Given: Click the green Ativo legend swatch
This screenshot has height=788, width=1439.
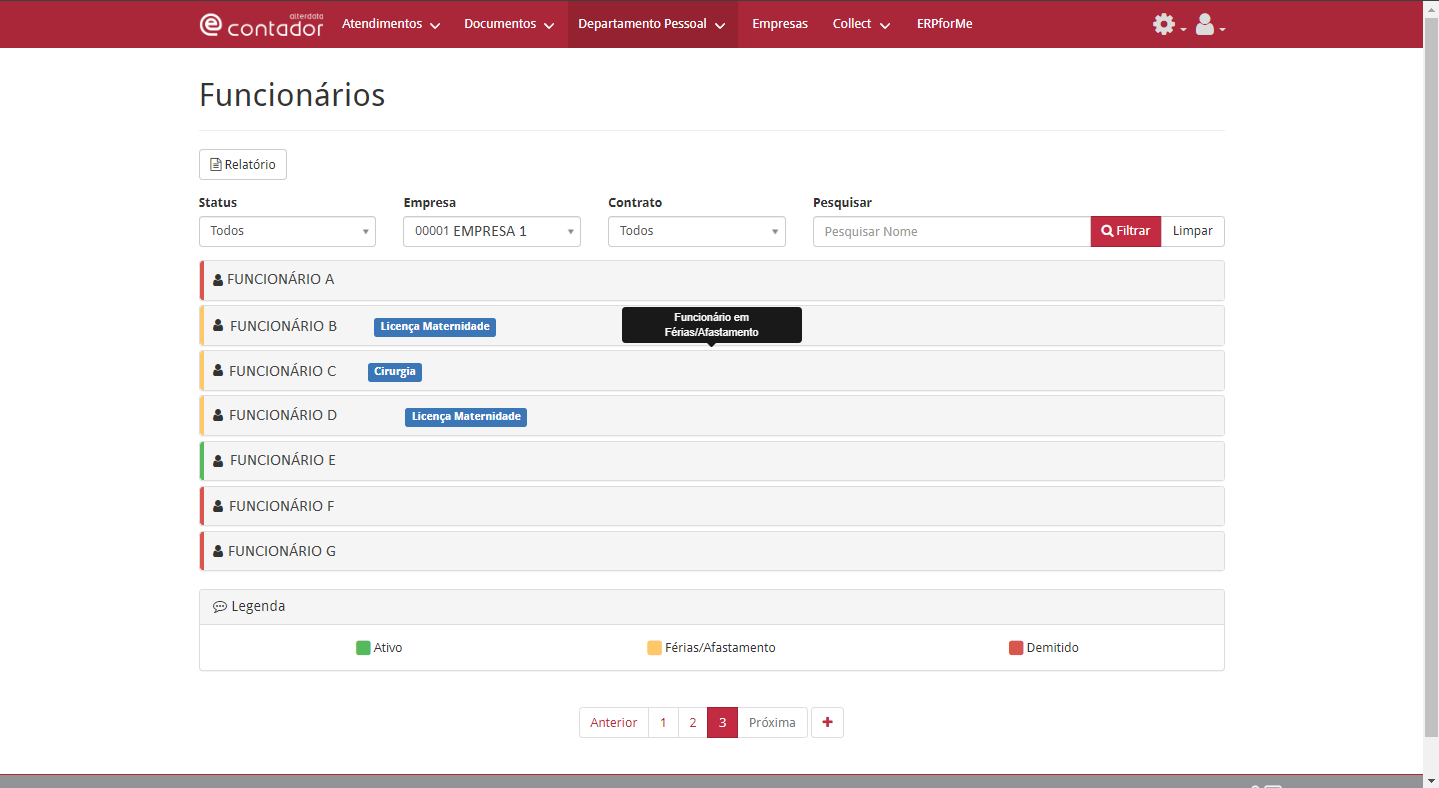Looking at the screenshot, I should (363, 648).
